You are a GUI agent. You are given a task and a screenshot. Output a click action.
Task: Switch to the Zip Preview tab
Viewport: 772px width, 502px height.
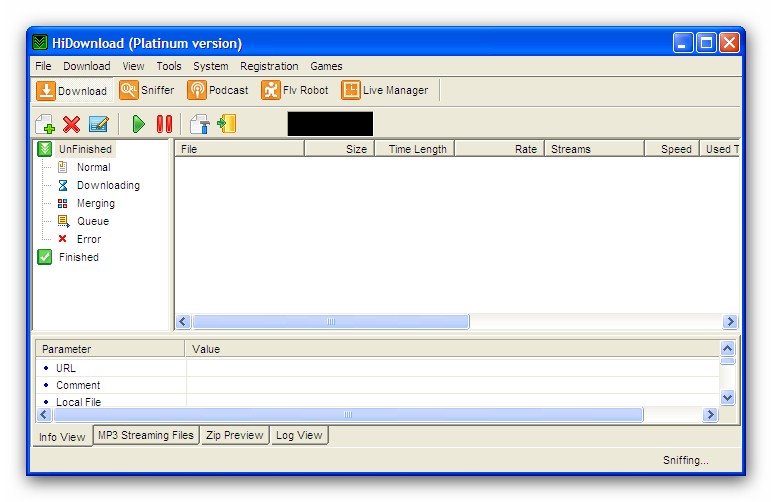coord(235,435)
